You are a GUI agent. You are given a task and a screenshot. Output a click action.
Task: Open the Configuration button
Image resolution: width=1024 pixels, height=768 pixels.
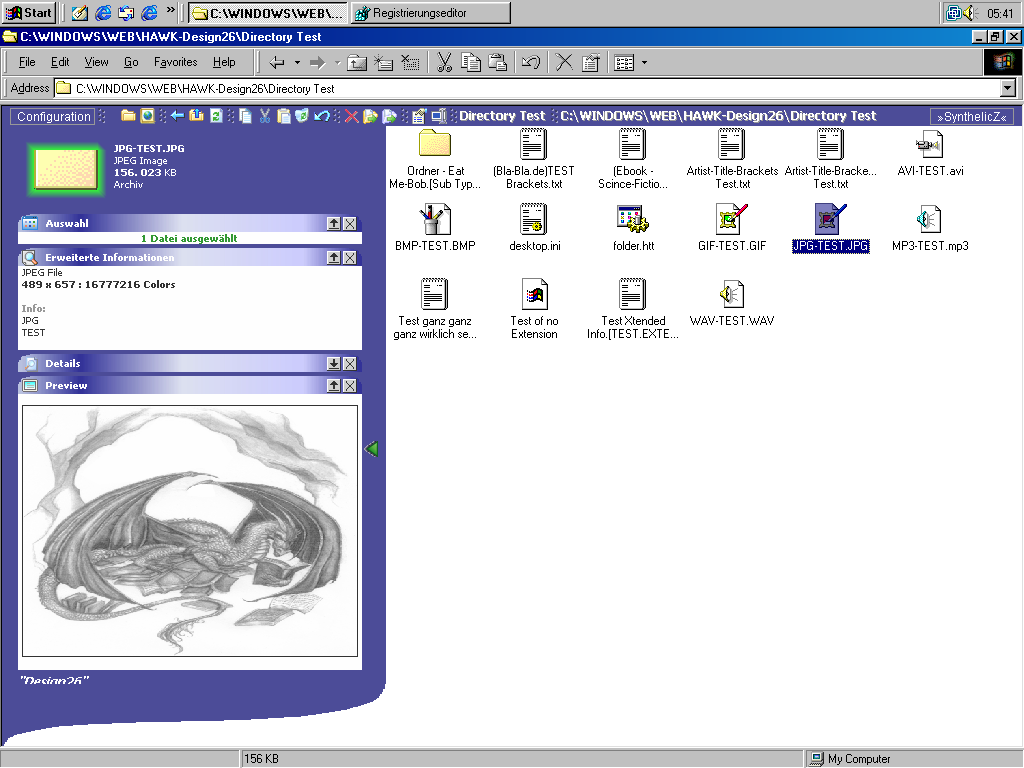[54, 117]
